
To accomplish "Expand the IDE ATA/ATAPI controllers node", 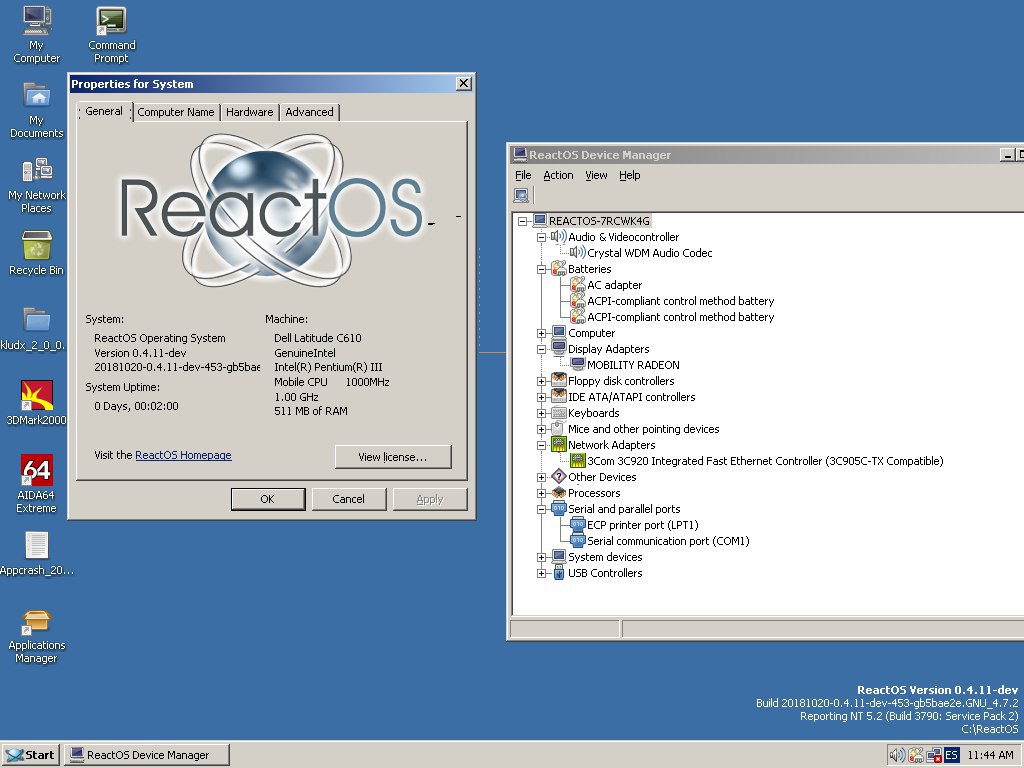I will (x=541, y=397).
